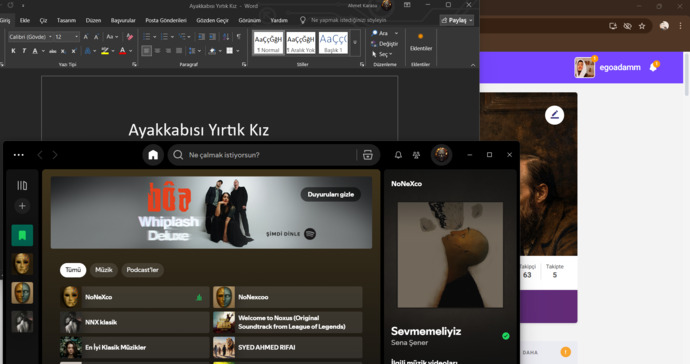Viewport: 690px width, 364px height.
Task: Click the Ara search button in Word
Action: [381, 33]
